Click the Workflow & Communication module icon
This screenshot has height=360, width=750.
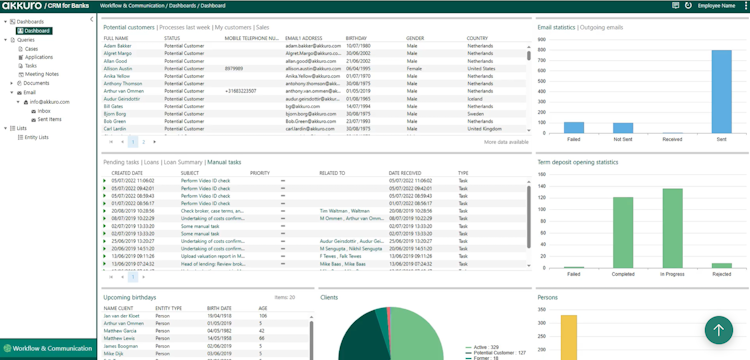(7, 348)
